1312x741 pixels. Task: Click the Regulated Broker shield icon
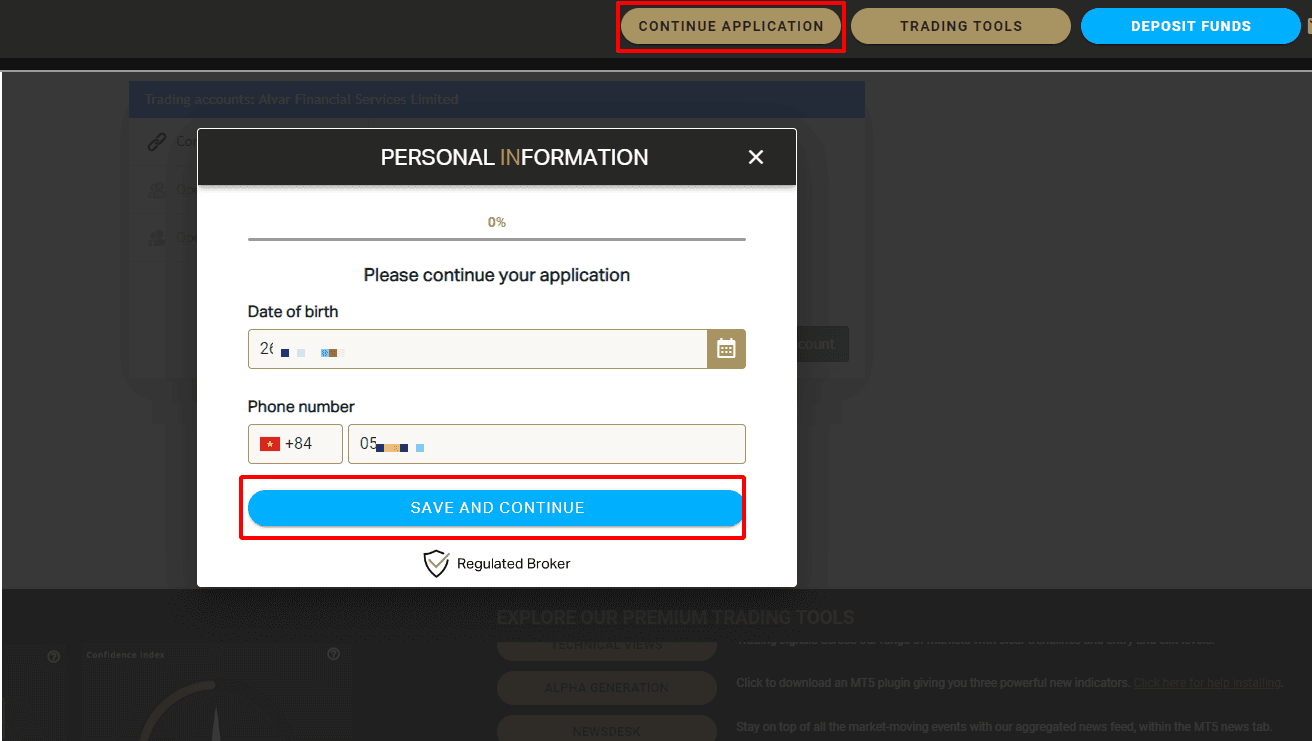(x=436, y=564)
